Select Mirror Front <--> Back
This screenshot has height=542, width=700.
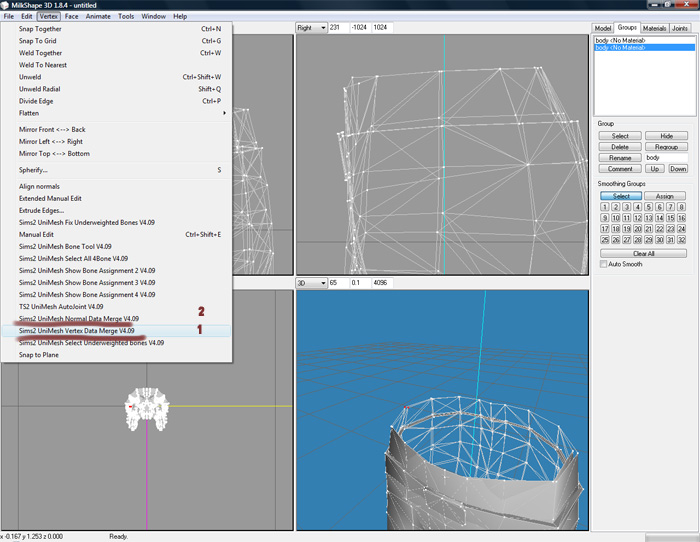coord(116,129)
